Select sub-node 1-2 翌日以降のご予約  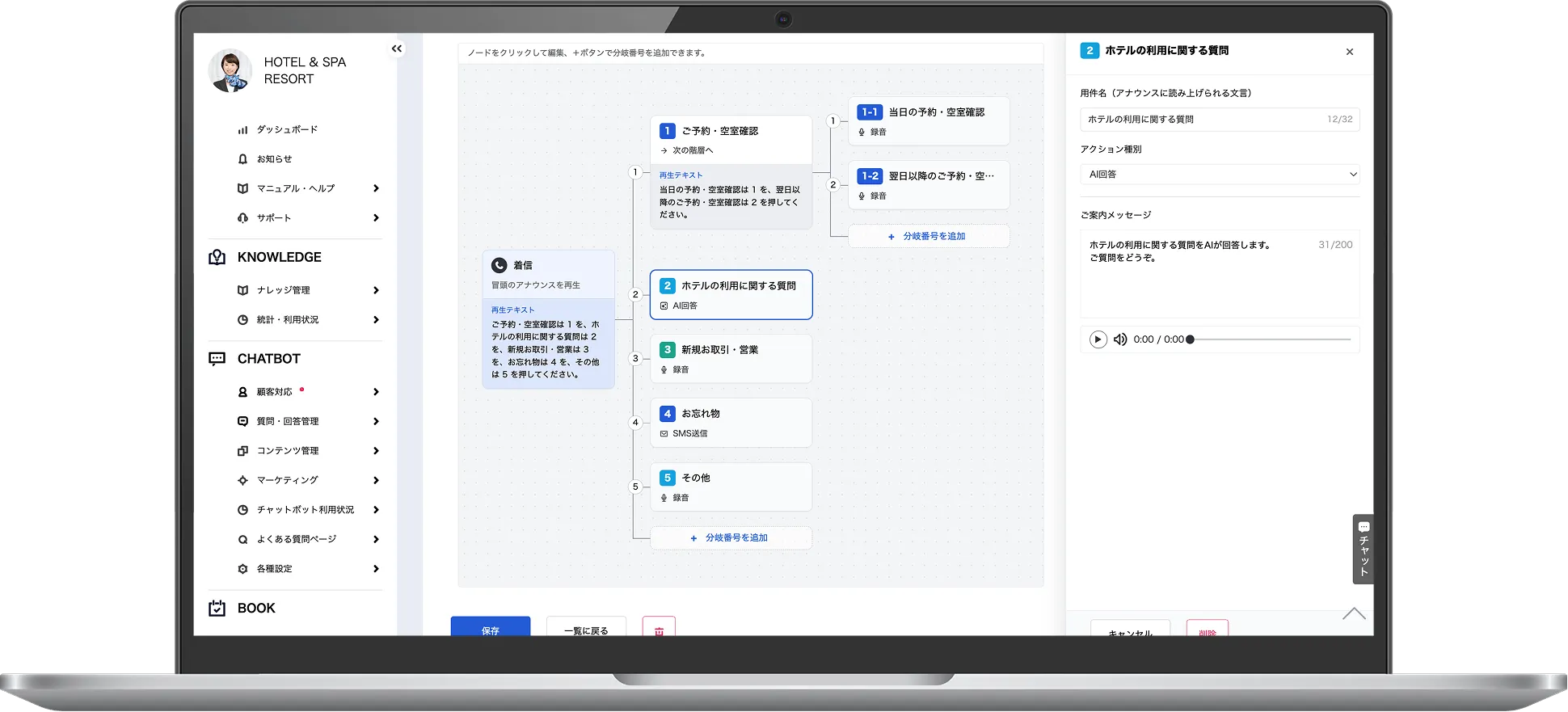click(x=929, y=185)
